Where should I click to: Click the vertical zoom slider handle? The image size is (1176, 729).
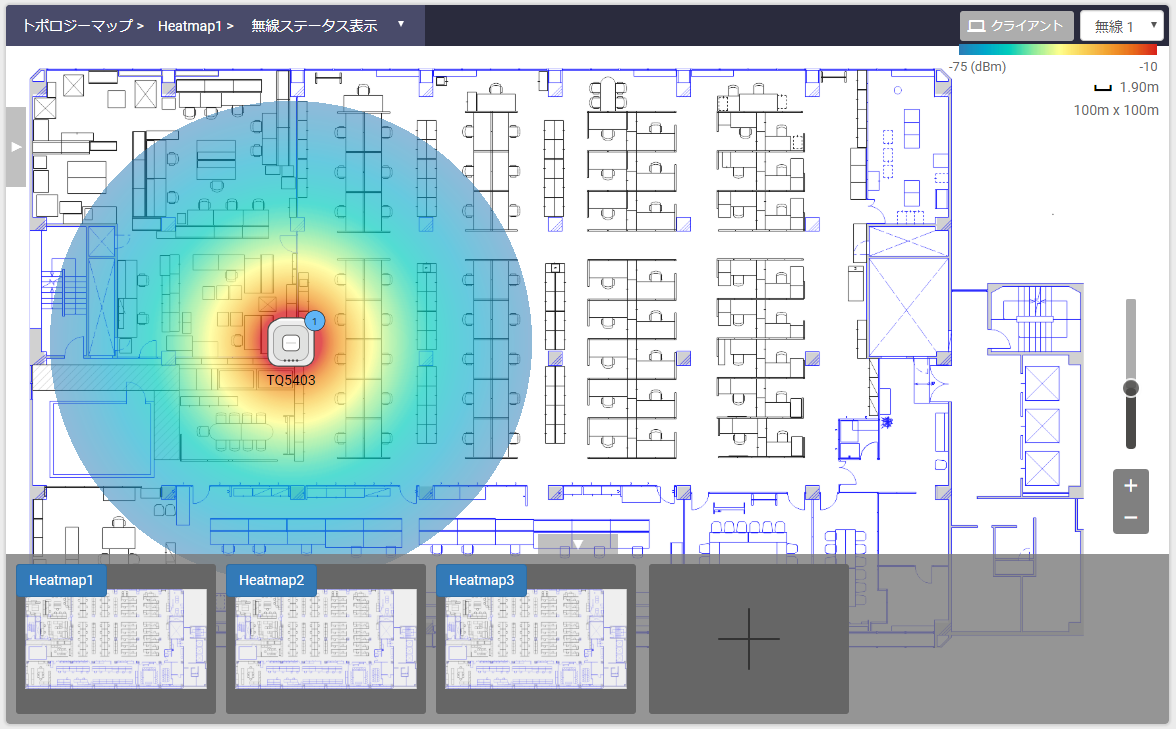click(x=1131, y=388)
